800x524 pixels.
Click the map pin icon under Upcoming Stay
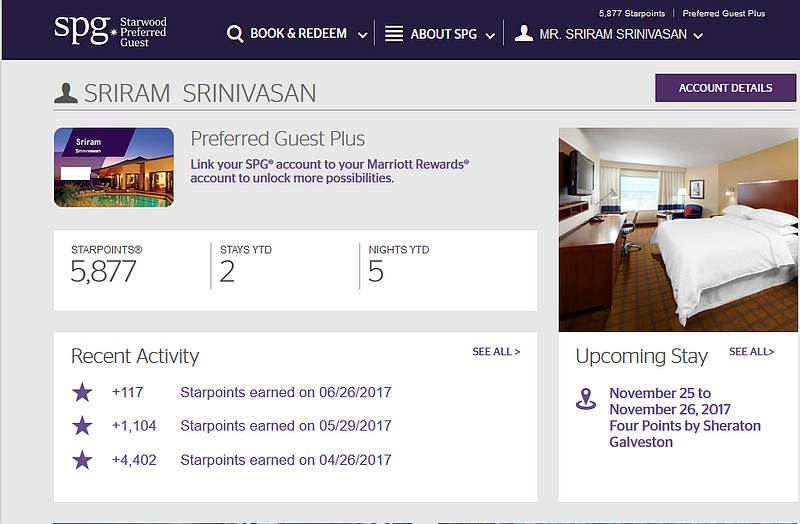coord(586,398)
